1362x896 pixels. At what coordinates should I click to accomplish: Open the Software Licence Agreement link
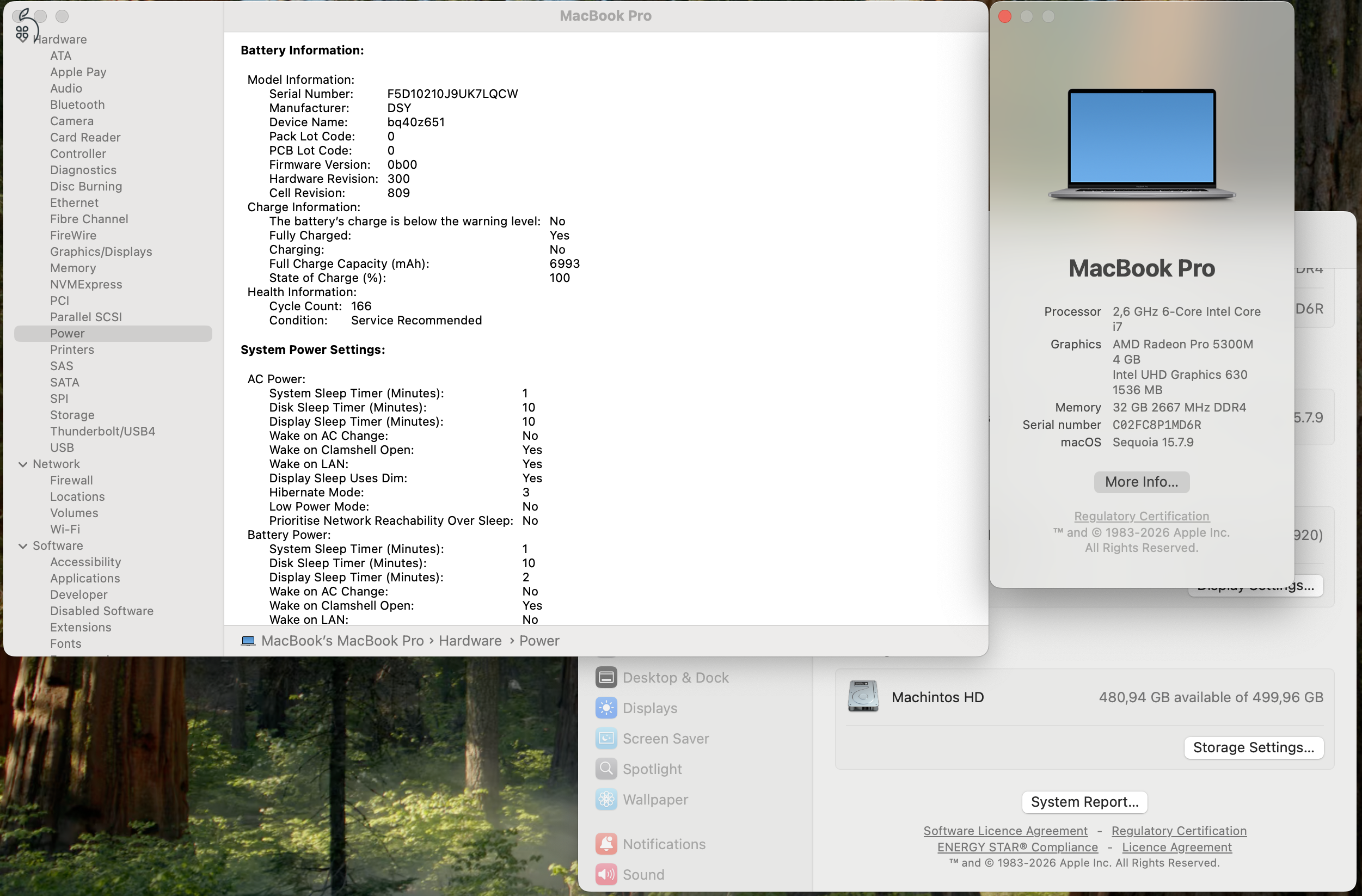(x=1005, y=831)
